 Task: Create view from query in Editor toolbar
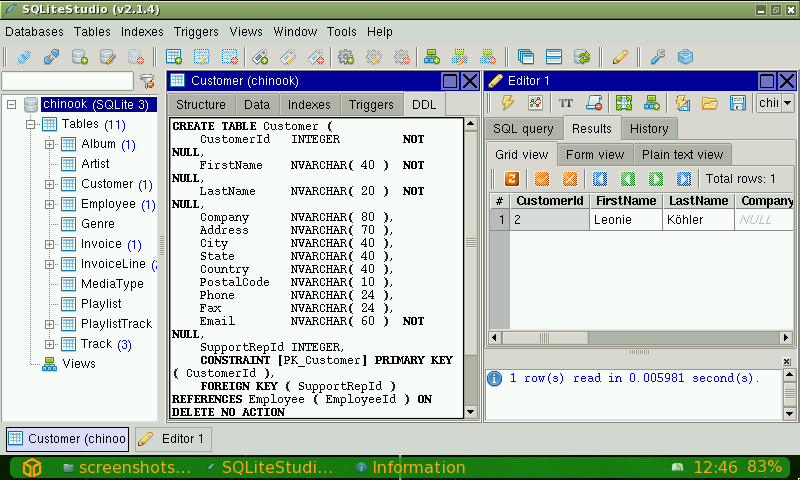coord(652,103)
